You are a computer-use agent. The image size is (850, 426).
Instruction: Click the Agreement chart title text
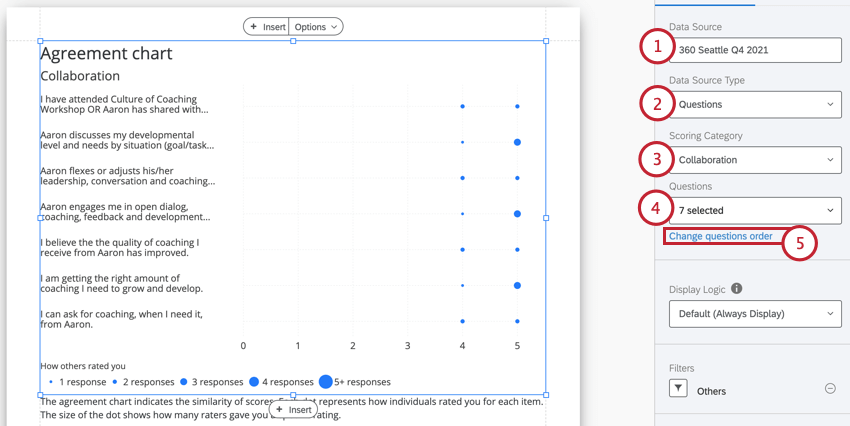[106, 53]
